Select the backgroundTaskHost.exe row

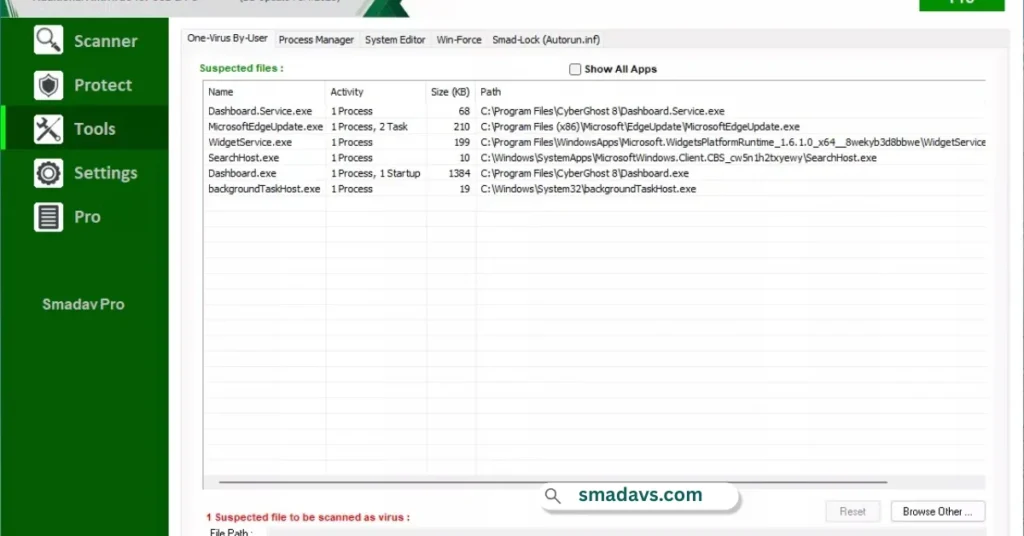point(594,189)
